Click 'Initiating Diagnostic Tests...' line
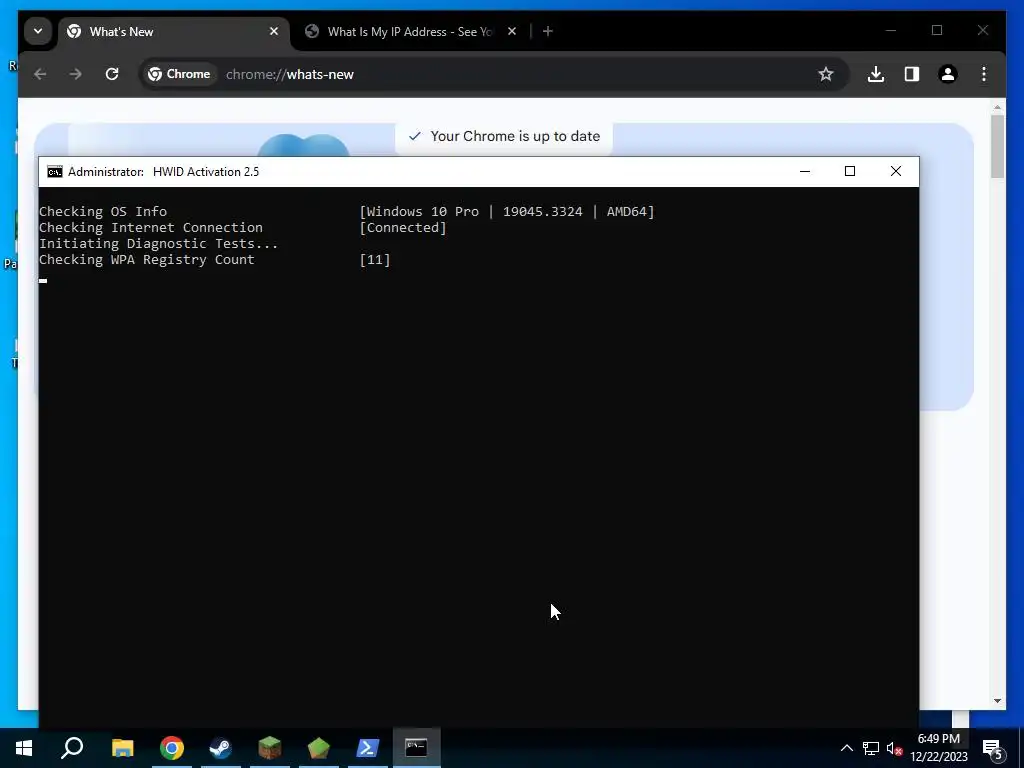This screenshot has width=1024, height=768. click(x=159, y=244)
